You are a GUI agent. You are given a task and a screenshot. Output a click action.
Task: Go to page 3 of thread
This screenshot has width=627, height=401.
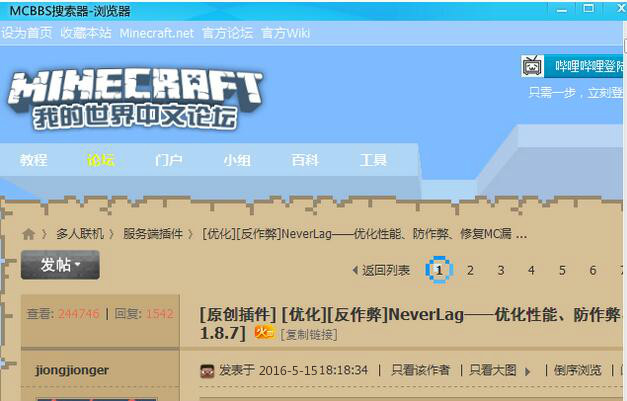pyautogui.click(x=501, y=271)
